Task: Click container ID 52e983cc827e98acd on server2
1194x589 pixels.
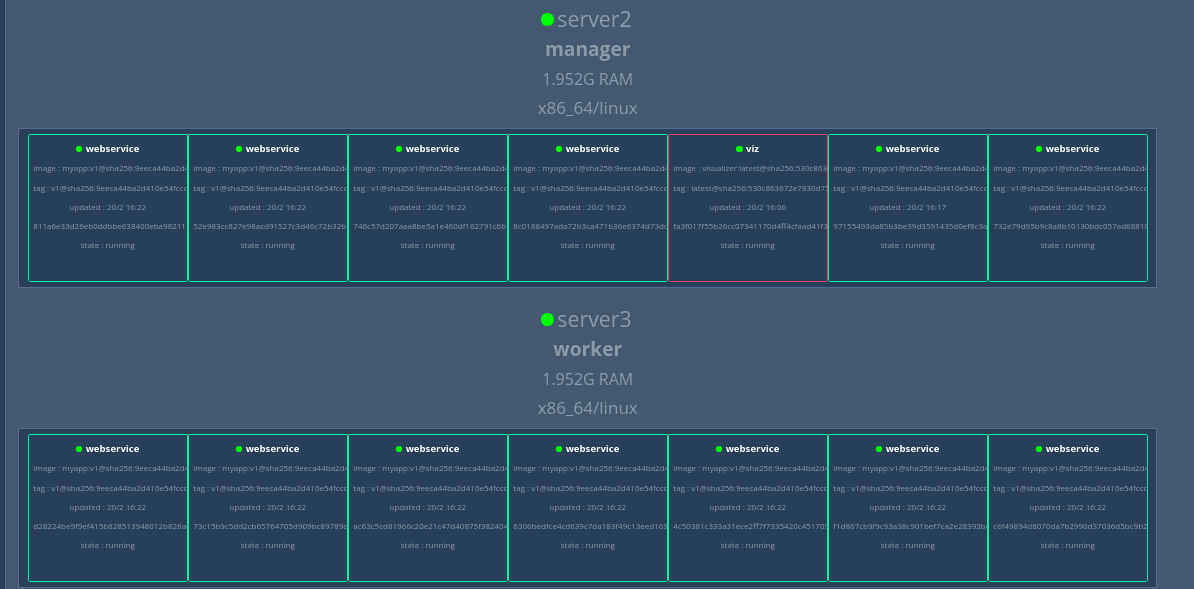Action: (268, 226)
